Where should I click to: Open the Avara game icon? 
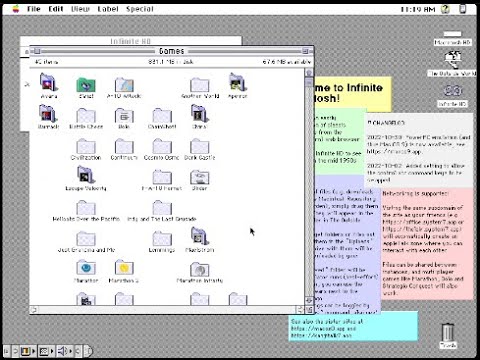click(x=49, y=82)
